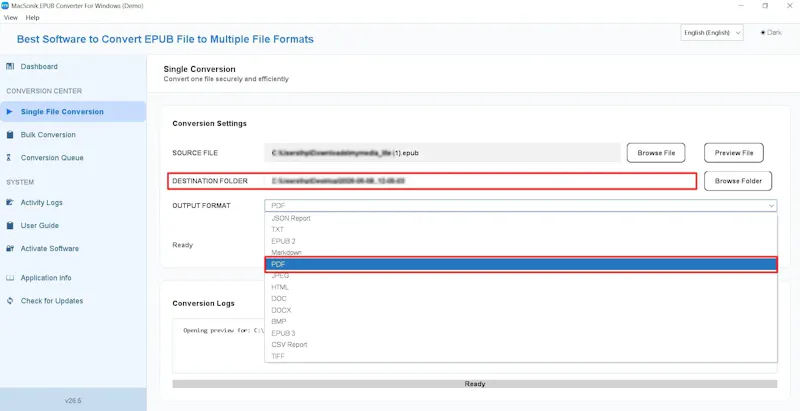Viewport: 800px width, 411px height.
Task: Click the Single Conversion heading
Action: [199, 69]
